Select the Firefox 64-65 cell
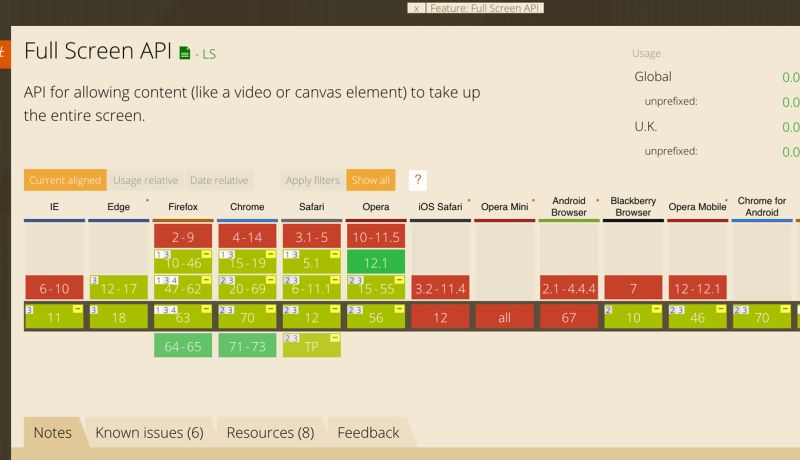This screenshot has height=460, width=800. point(183,345)
